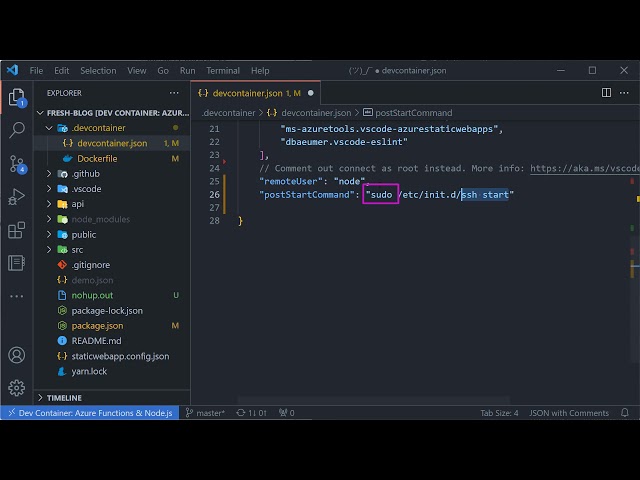
Task: Open staticwebapp.config.json file
Action: click(x=112, y=356)
